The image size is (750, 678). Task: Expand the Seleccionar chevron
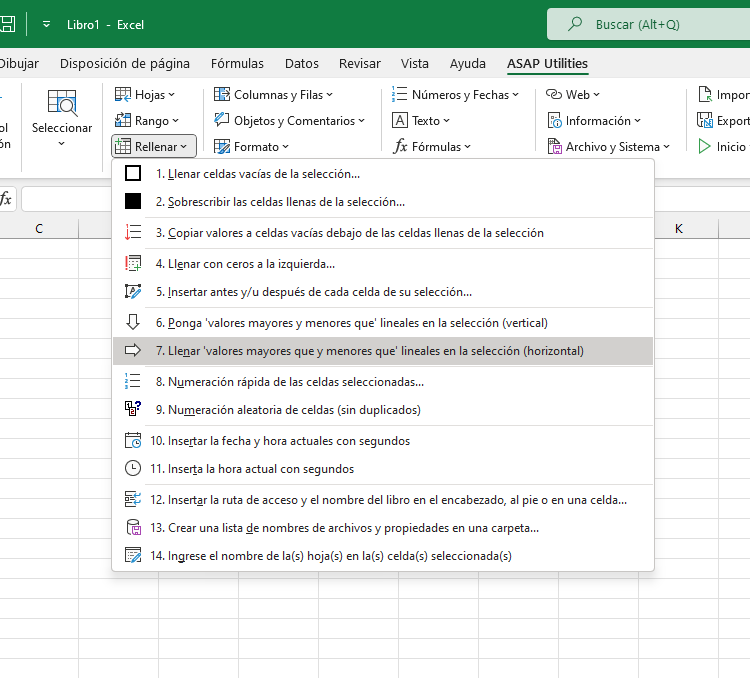(x=61, y=144)
